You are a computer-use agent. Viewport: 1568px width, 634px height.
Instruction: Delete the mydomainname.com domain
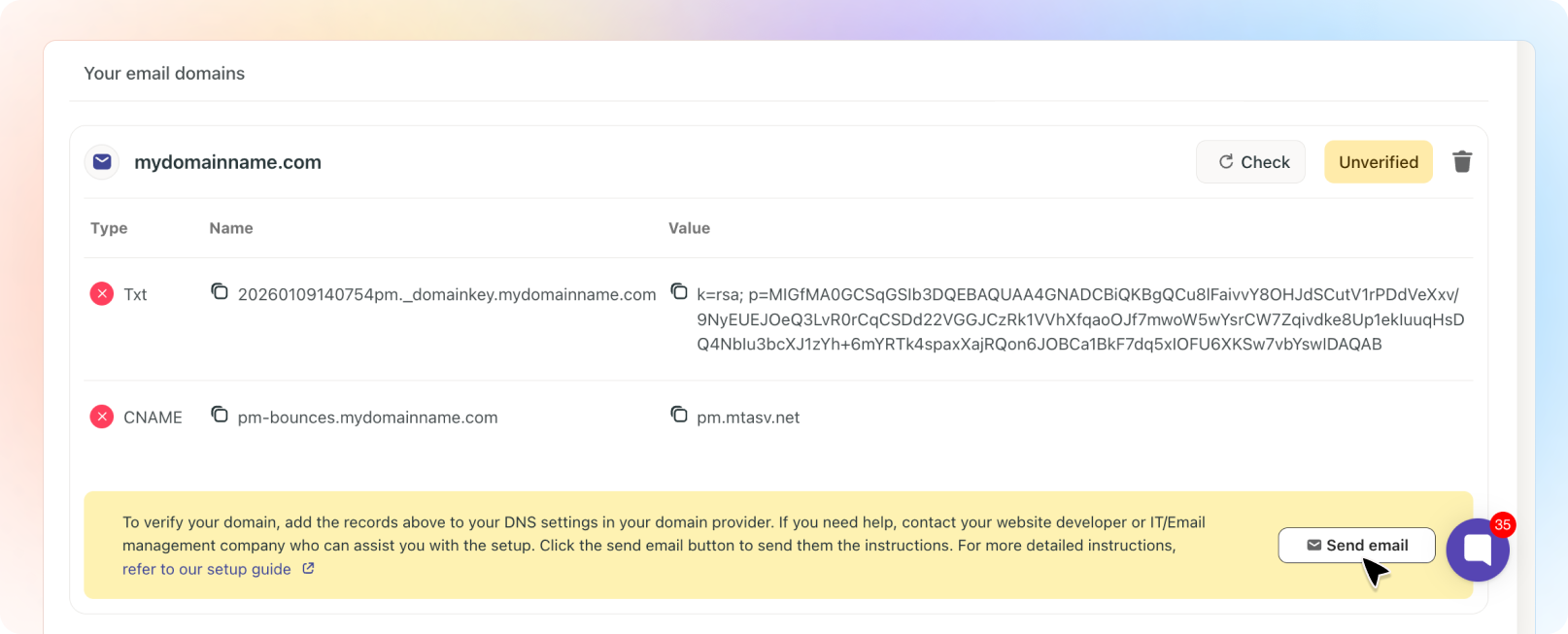[1461, 162]
